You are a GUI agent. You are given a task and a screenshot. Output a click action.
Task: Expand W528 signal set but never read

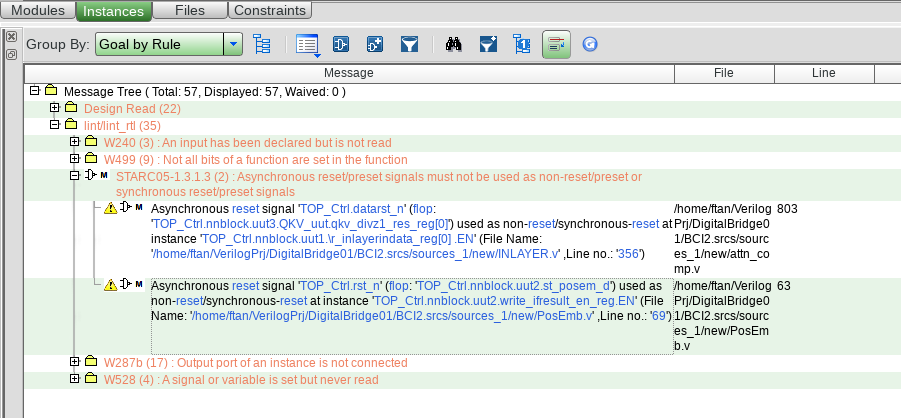pyautogui.click(x=75, y=379)
